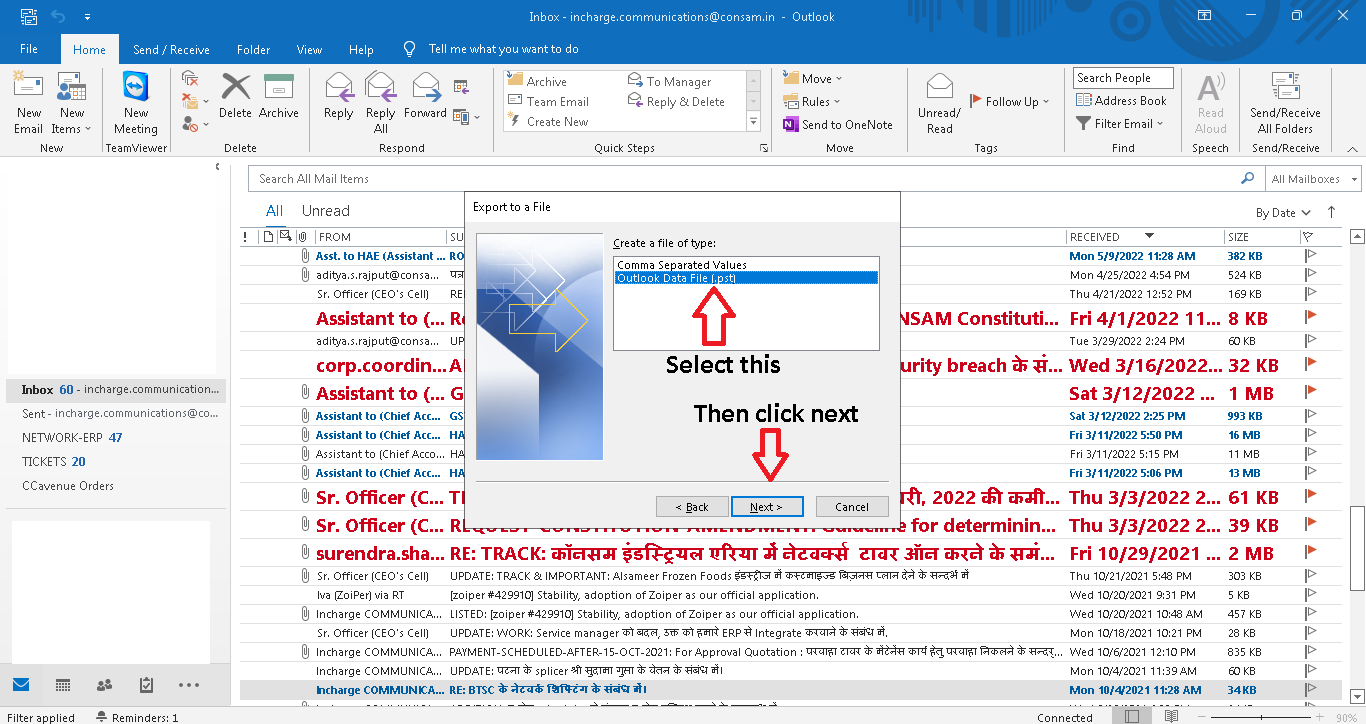Open Calendar from navigation bar
This screenshot has height=724, width=1366.
point(63,685)
